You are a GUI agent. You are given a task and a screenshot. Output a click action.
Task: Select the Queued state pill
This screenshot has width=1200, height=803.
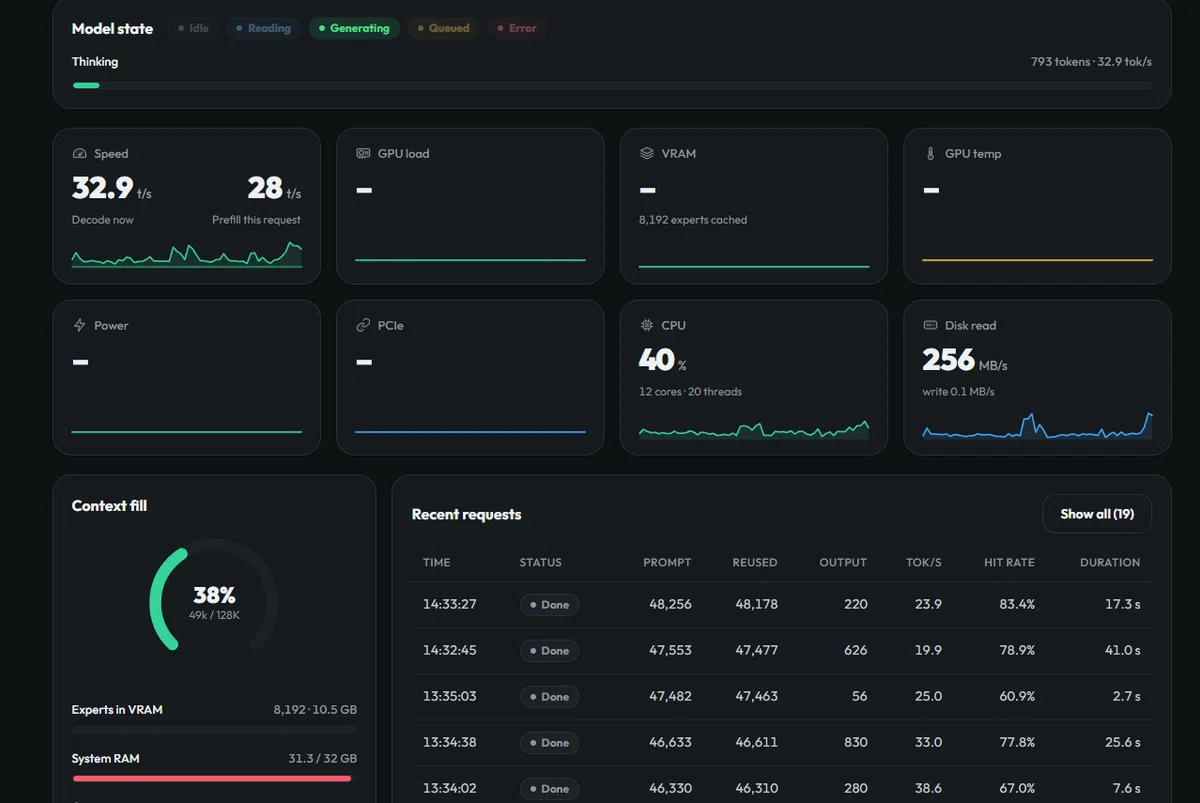coord(444,29)
